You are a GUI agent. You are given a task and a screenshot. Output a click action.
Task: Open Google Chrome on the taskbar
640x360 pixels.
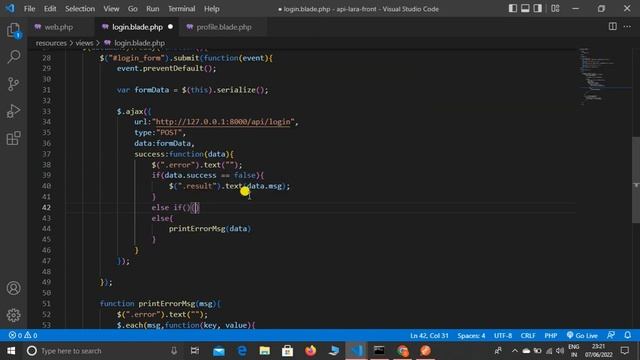(x=402, y=351)
